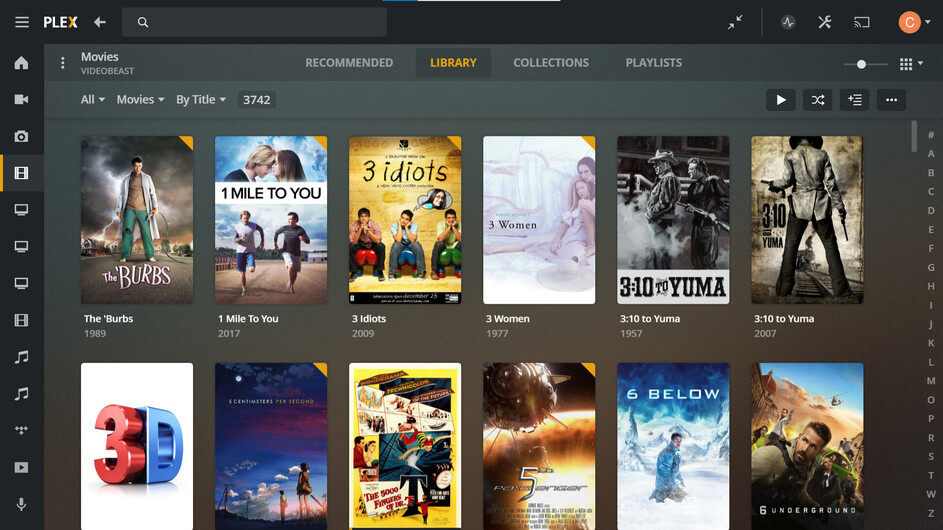Switch to the Collections tab
Image resolution: width=943 pixels, height=530 pixels.
551,63
